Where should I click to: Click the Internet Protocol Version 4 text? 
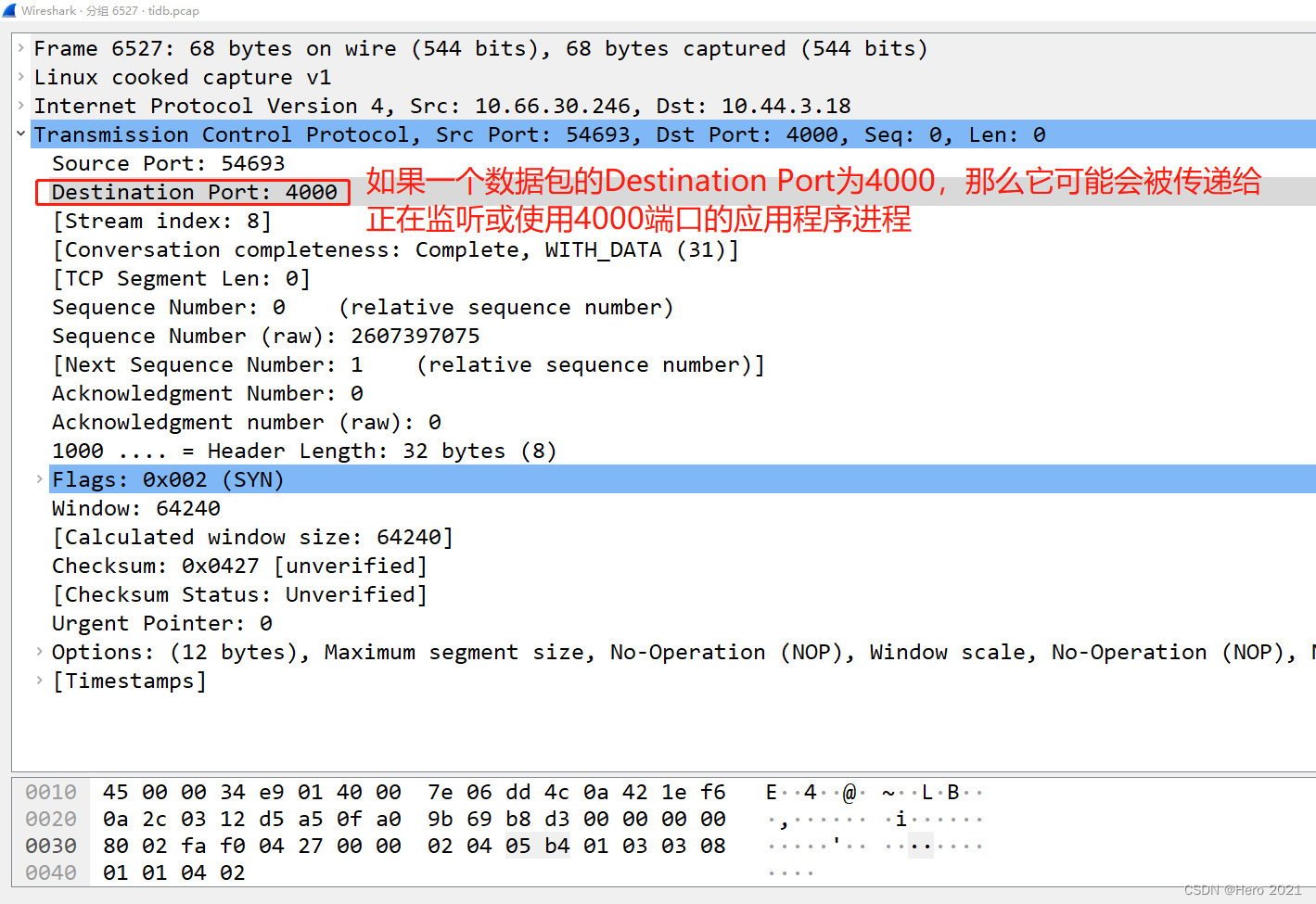442,106
